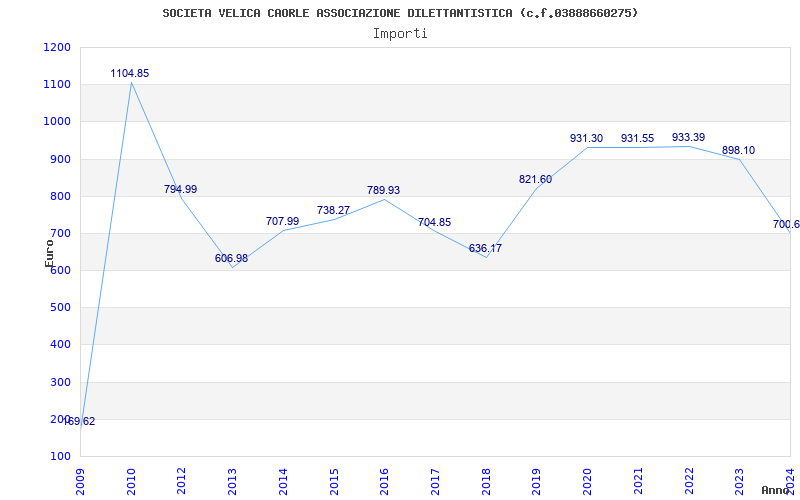Select the 1104.85 data label

pyautogui.click(x=130, y=73)
